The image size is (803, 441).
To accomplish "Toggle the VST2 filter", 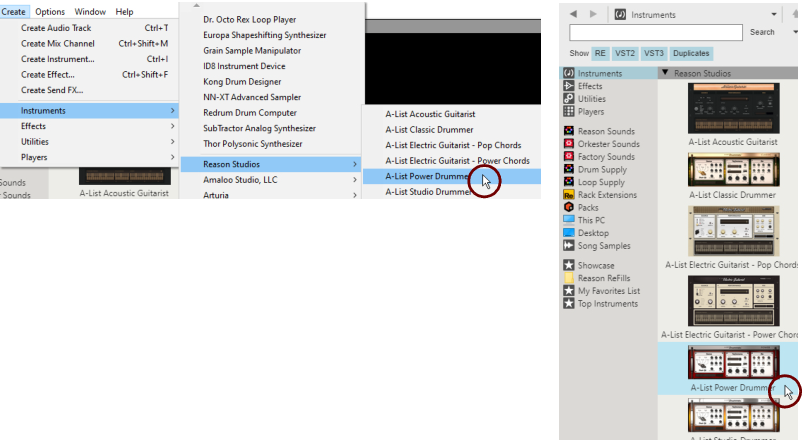I will 625,53.
